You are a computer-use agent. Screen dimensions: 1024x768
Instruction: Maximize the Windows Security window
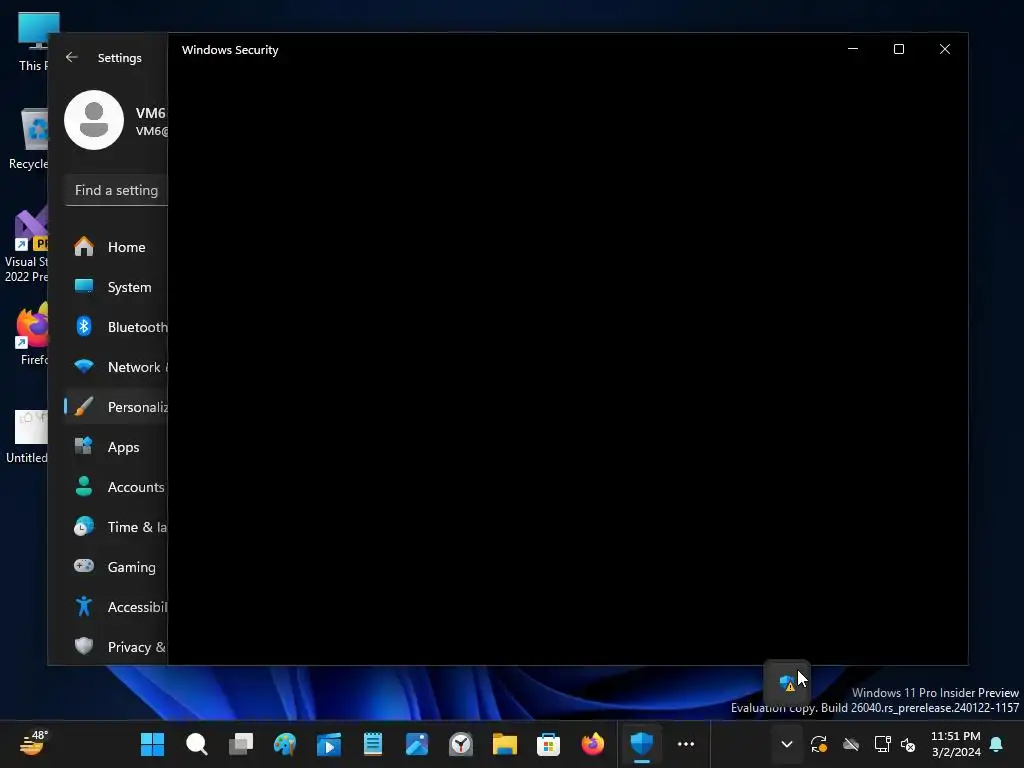899,49
